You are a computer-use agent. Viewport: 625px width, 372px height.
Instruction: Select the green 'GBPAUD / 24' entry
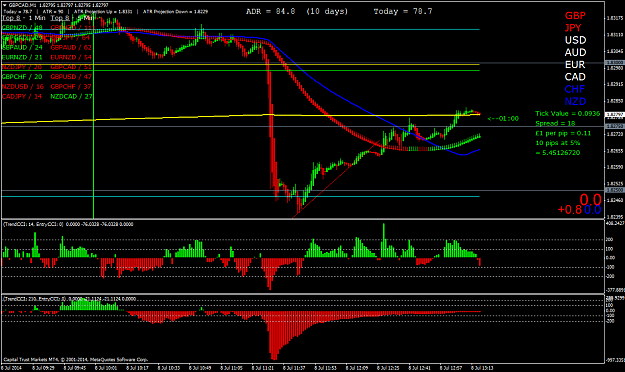point(22,47)
